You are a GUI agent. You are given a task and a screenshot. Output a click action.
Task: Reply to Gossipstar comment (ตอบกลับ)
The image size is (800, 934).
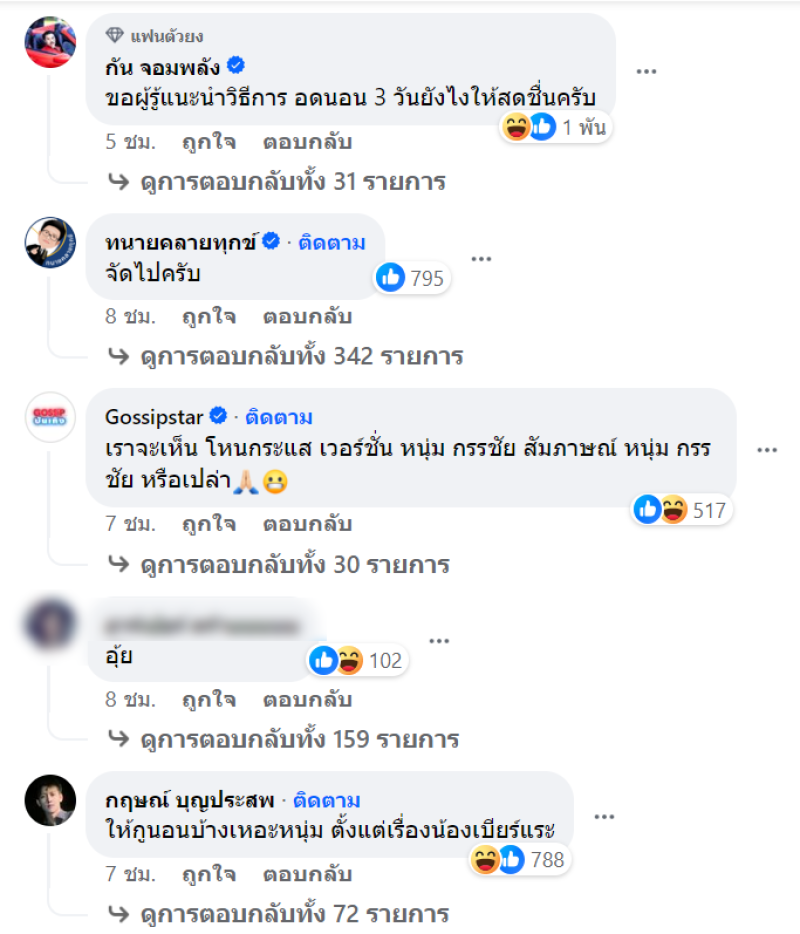pos(307,523)
